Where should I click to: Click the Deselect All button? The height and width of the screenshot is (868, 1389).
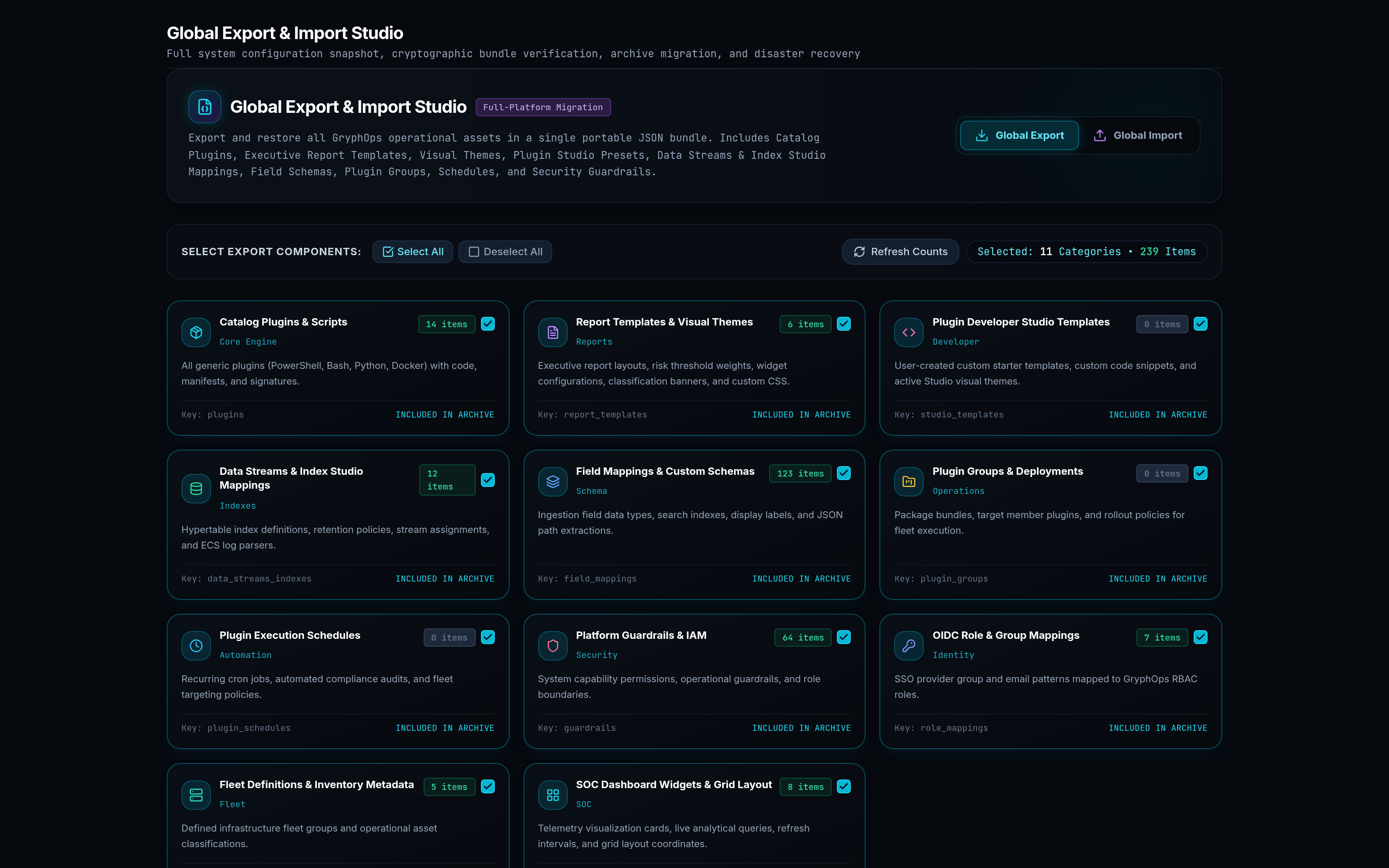pos(505,251)
